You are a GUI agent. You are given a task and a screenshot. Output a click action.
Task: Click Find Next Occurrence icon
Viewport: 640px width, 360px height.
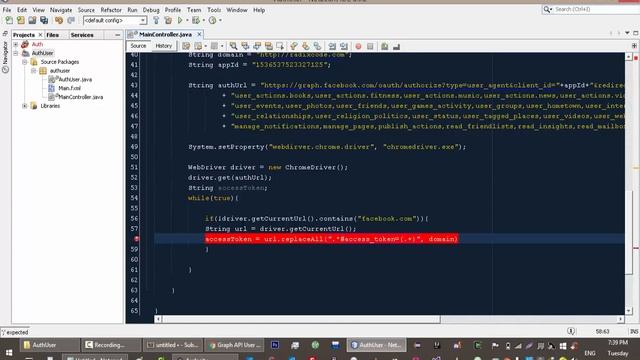point(257,46)
